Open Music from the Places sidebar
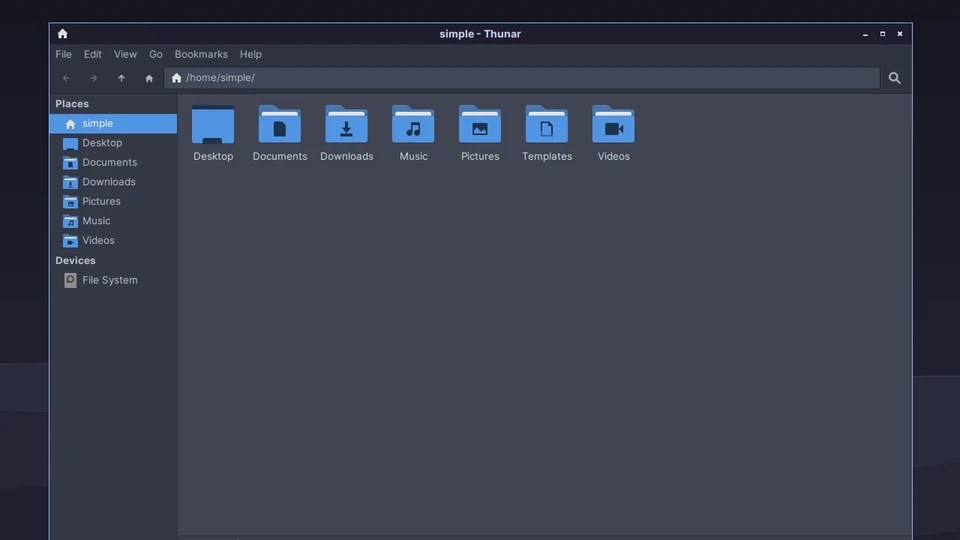 [113, 221]
